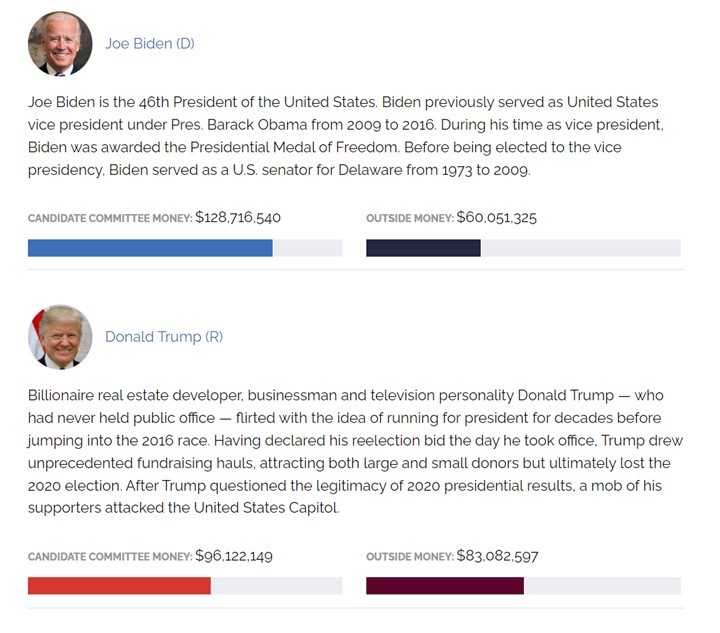Click the dark navy outside money bar
The width and height of the screenshot is (720, 633).
(423, 248)
